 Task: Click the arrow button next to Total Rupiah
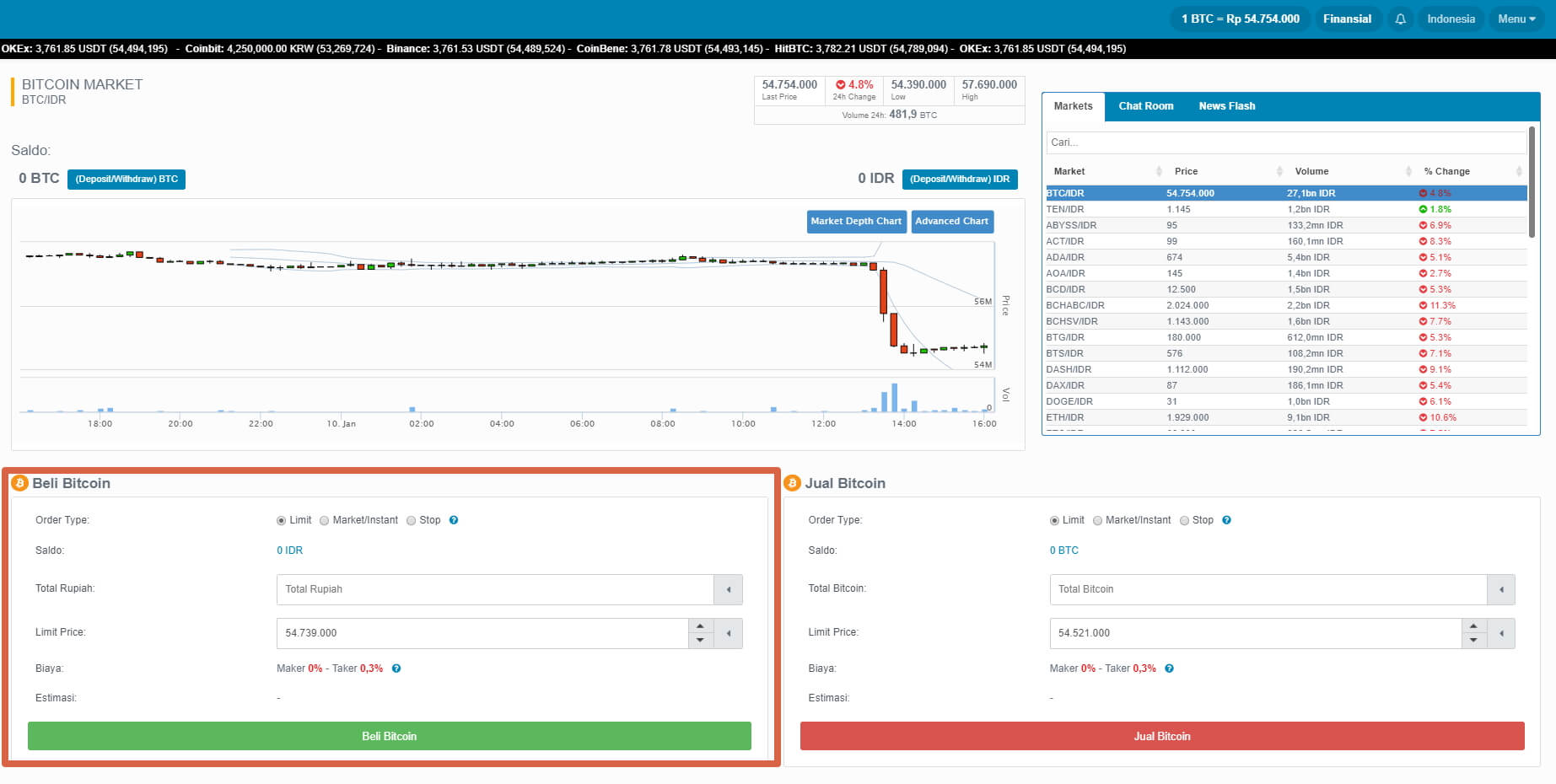[728, 589]
